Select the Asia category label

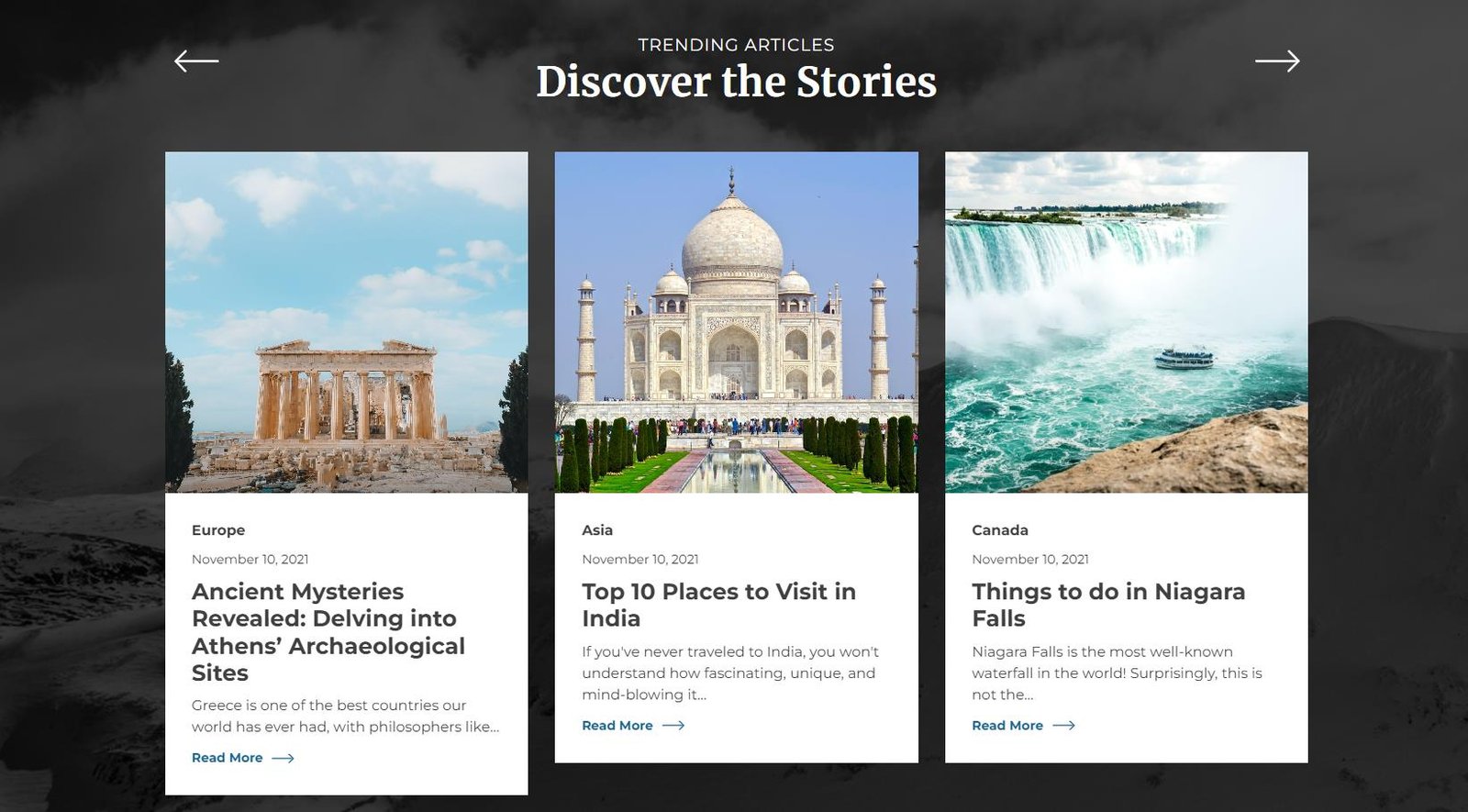tap(597, 530)
